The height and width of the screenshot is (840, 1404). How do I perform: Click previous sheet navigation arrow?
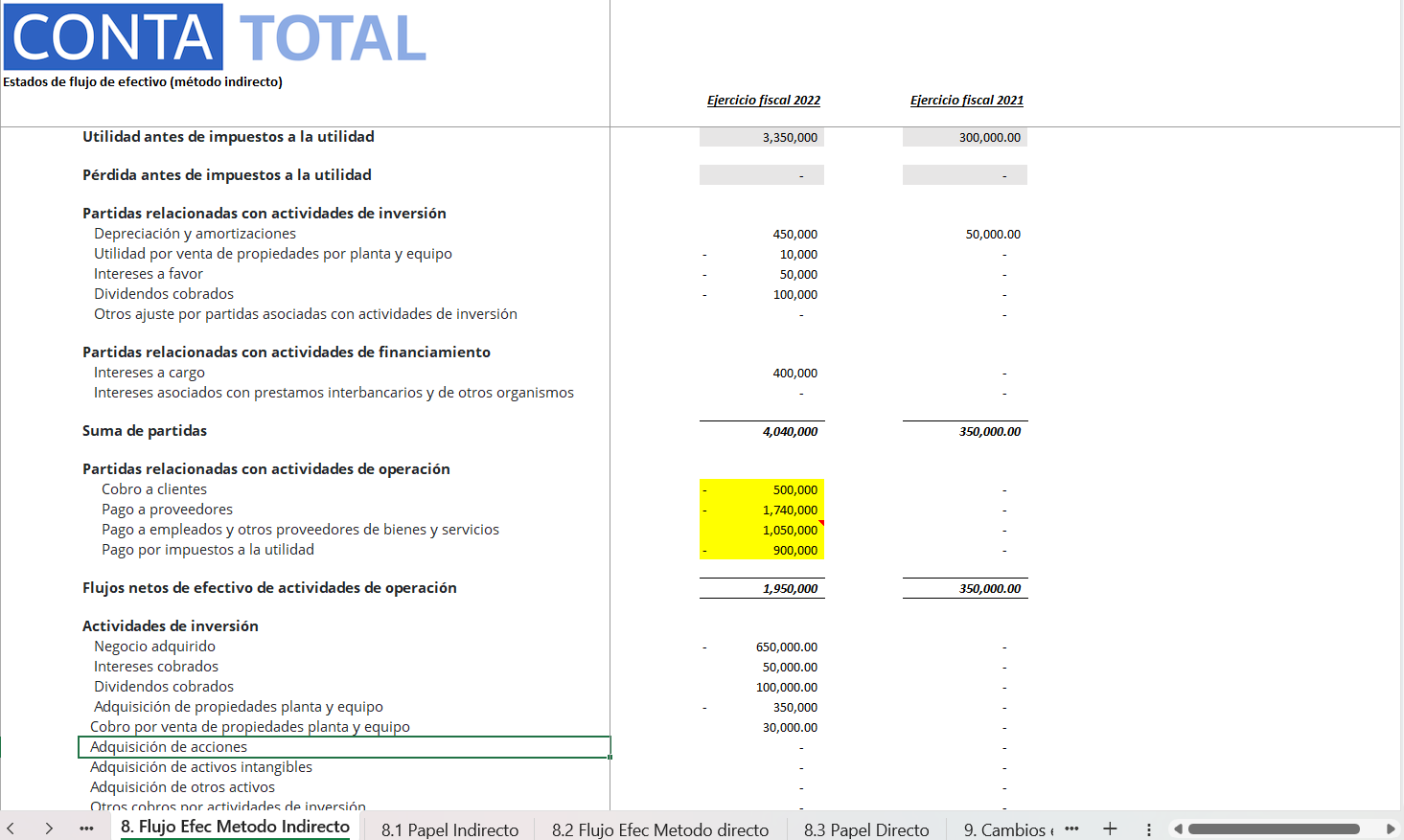[11, 829]
